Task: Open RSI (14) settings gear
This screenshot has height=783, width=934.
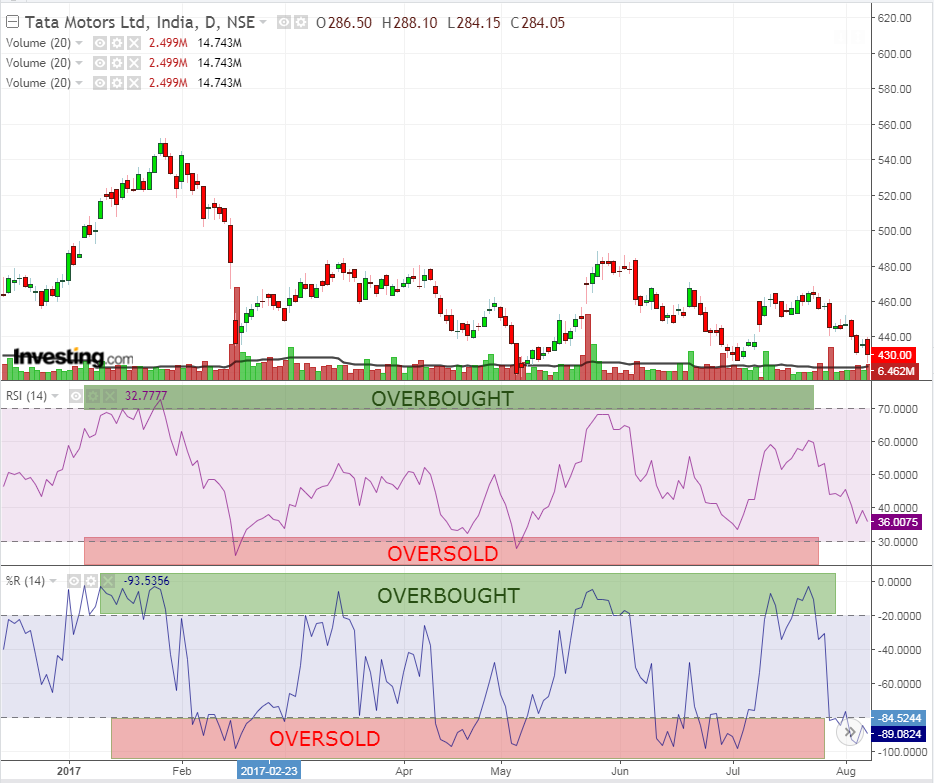Action: (x=92, y=396)
